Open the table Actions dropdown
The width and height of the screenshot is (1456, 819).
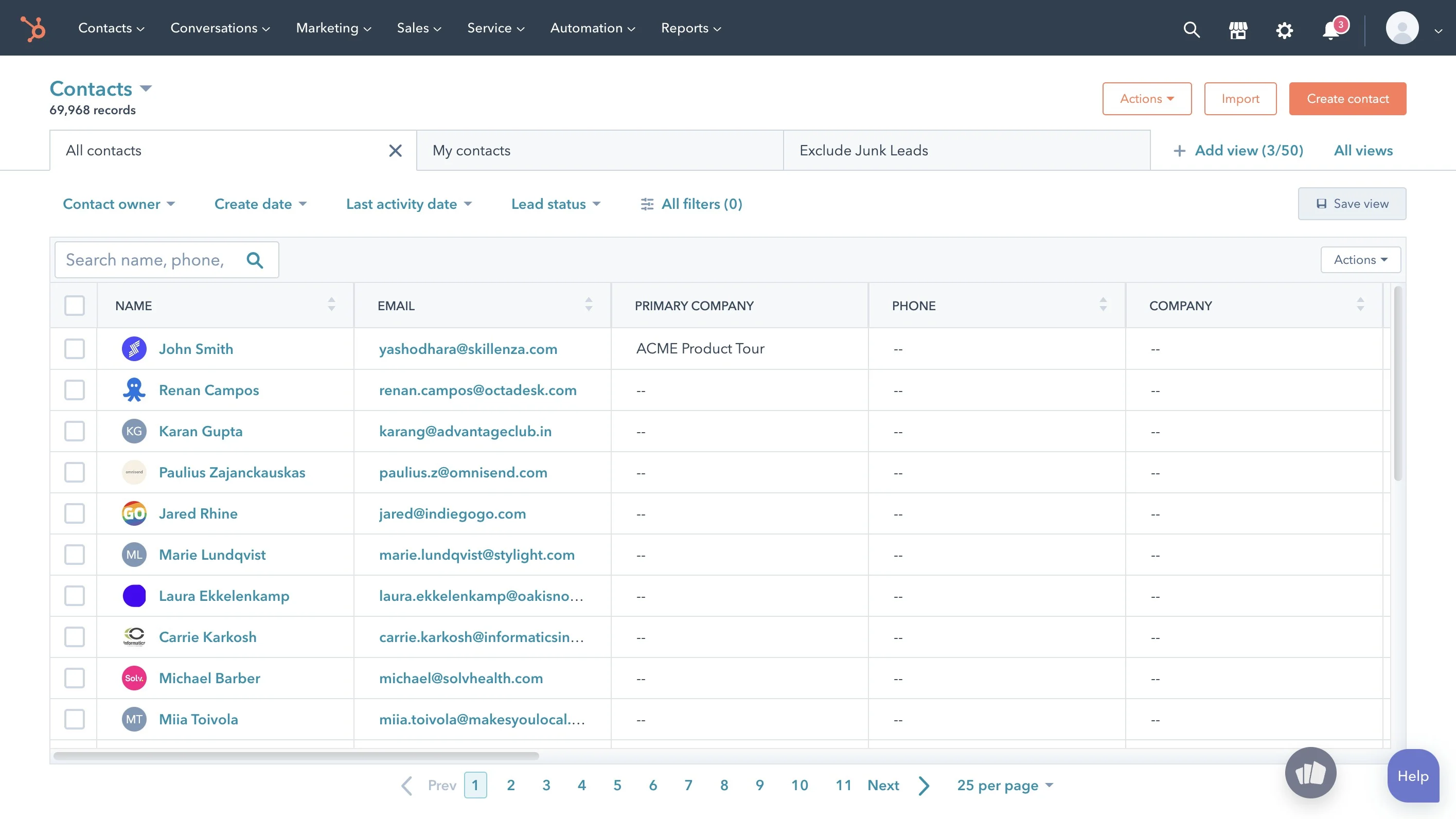point(1360,260)
